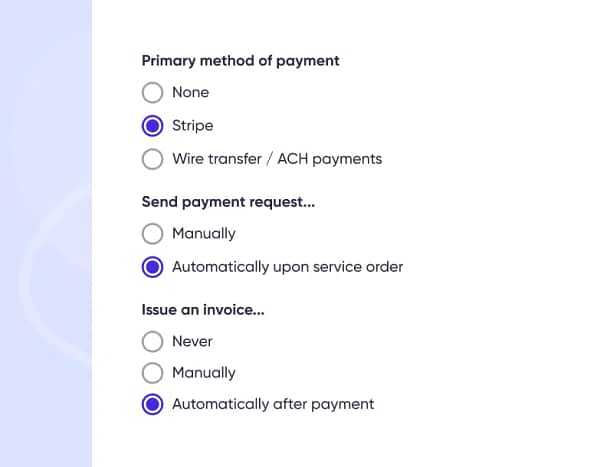
Task: Click the "Primary method of payment" heading
Action: point(240,61)
